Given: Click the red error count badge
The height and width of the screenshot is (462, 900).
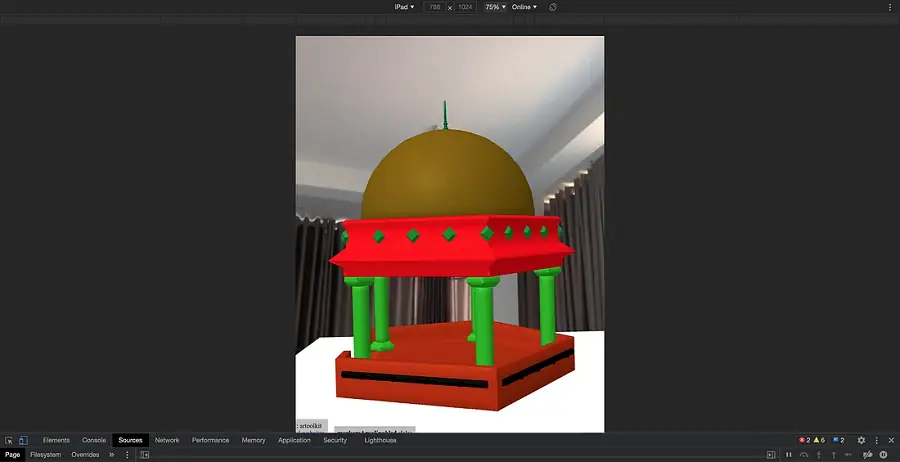Looking at the screenshot, I should click(x=805, y=440).
